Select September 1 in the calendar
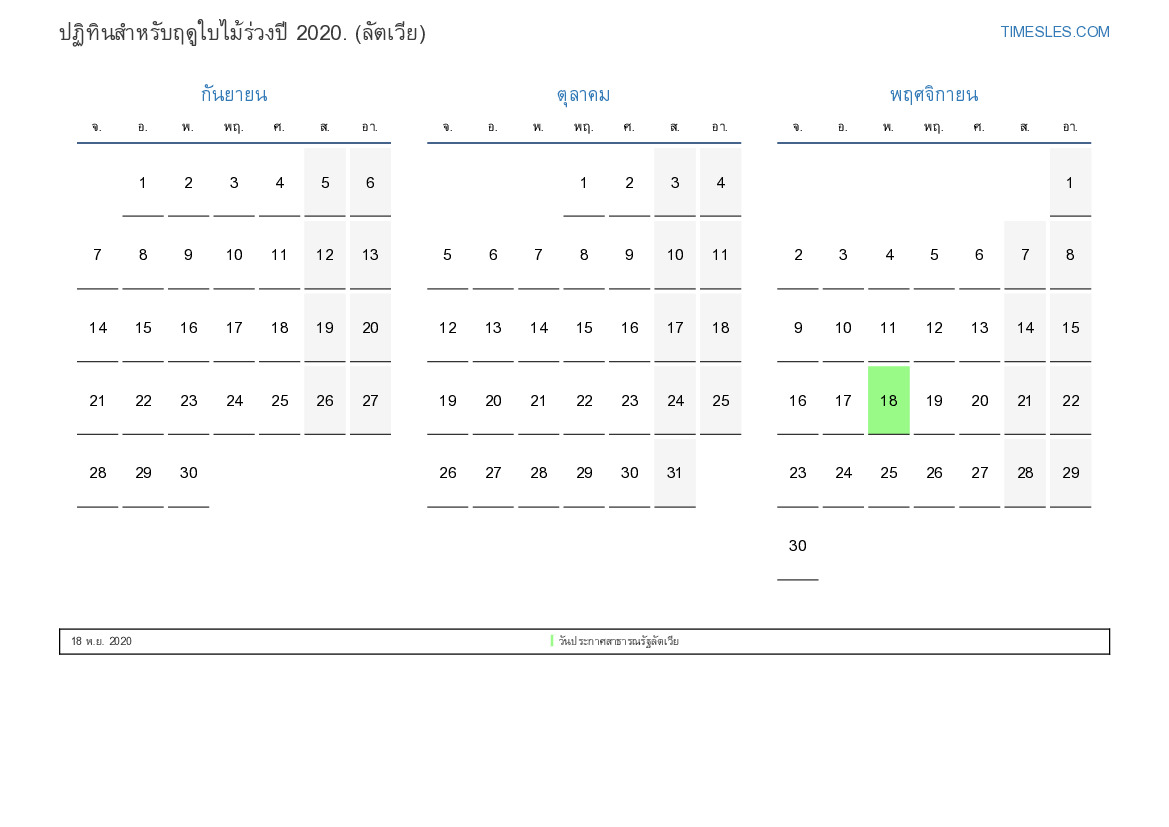This screenshot has width=1169, height=827. (x=143, y=182)
